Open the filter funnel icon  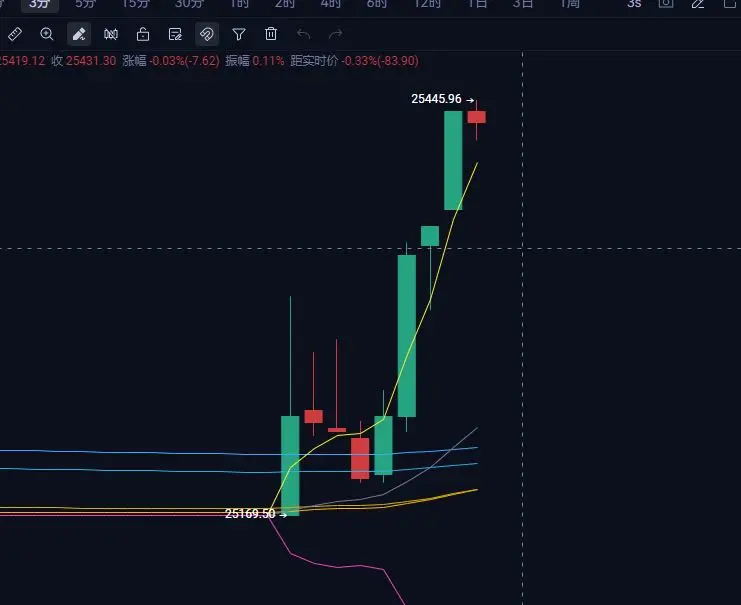(x=239, y=34)
